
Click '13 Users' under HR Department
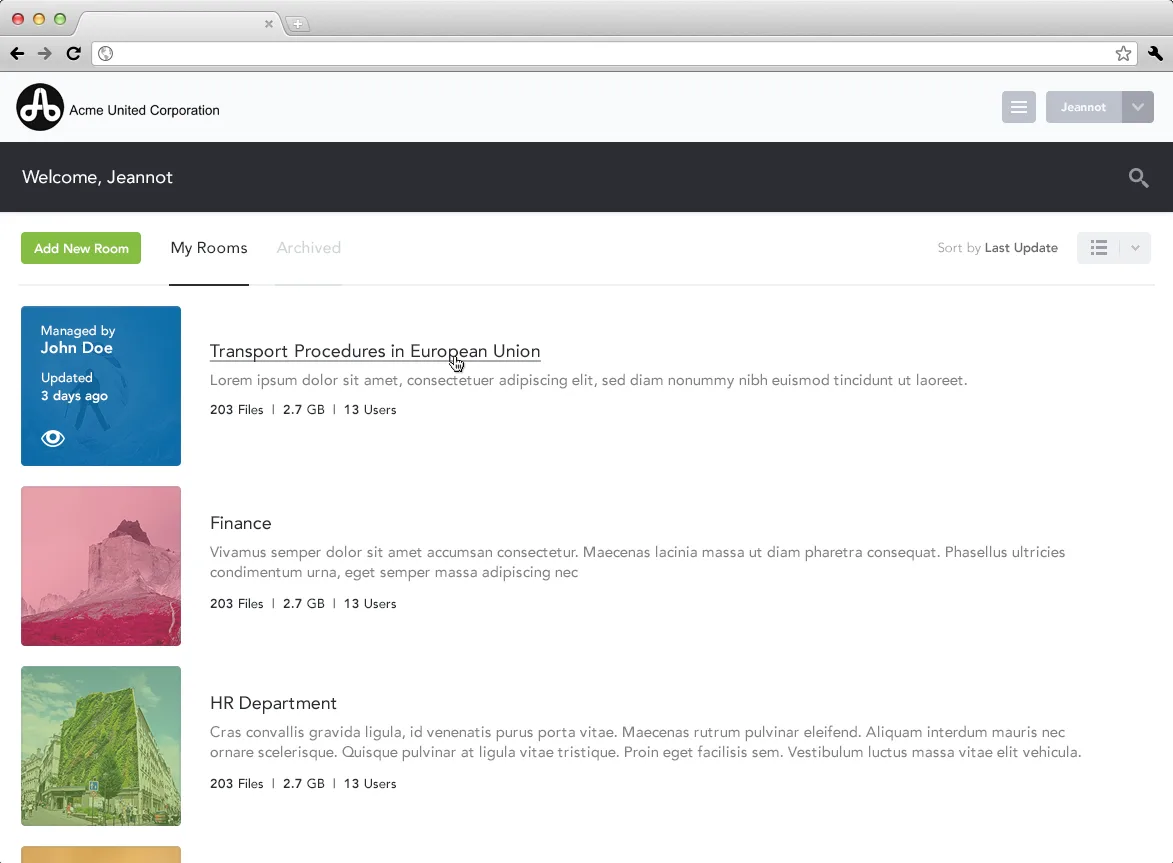370,784
